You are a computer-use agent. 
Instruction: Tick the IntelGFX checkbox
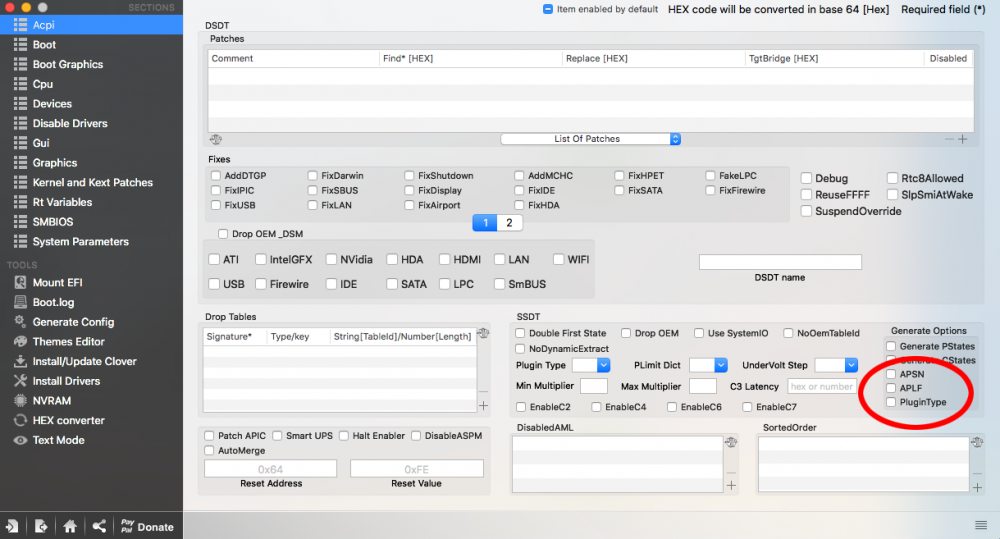point(260,260)
